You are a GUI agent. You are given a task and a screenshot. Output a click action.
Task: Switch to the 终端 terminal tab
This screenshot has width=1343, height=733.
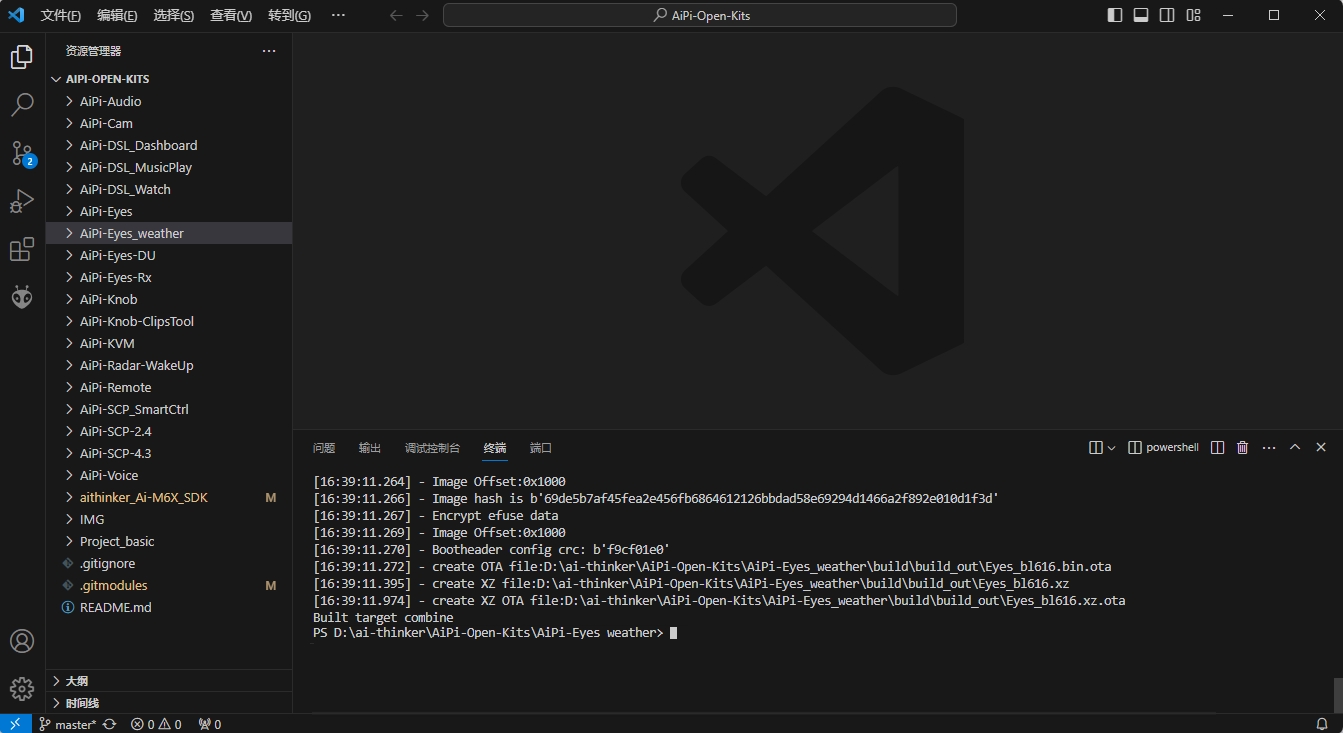click(x=495, y=448)
